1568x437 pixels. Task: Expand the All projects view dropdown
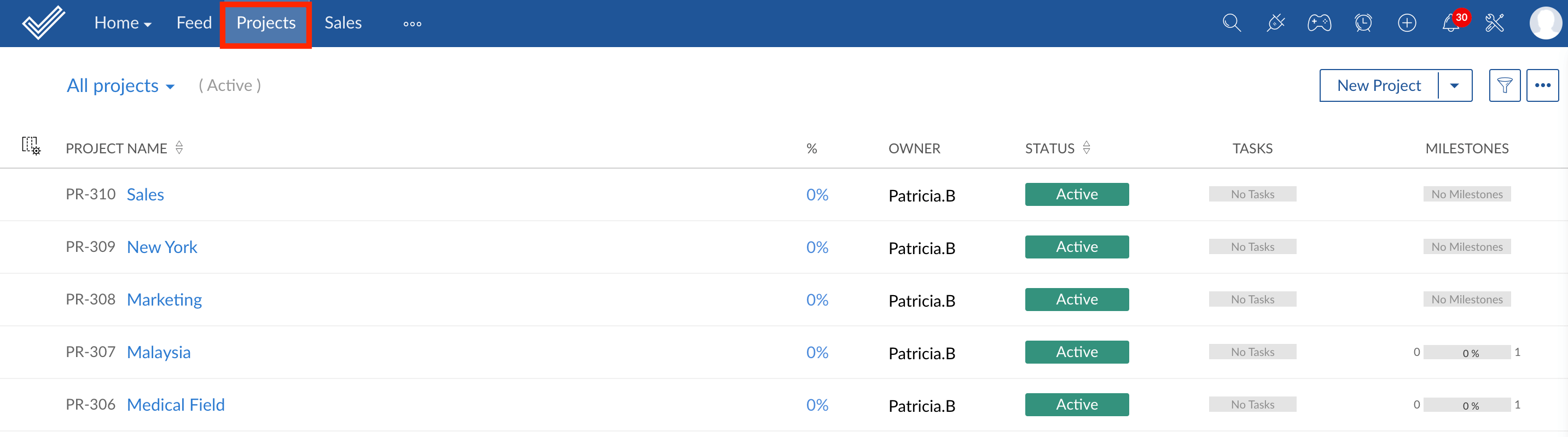point(120,86)
